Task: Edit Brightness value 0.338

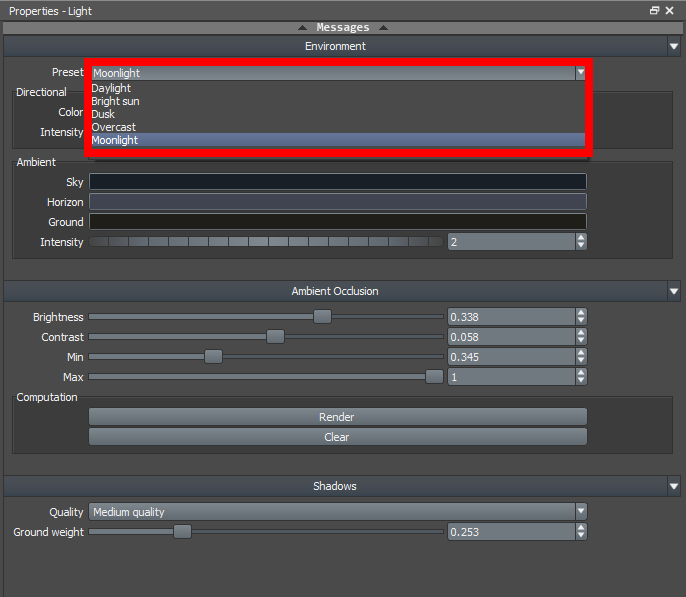Action: 511,317
